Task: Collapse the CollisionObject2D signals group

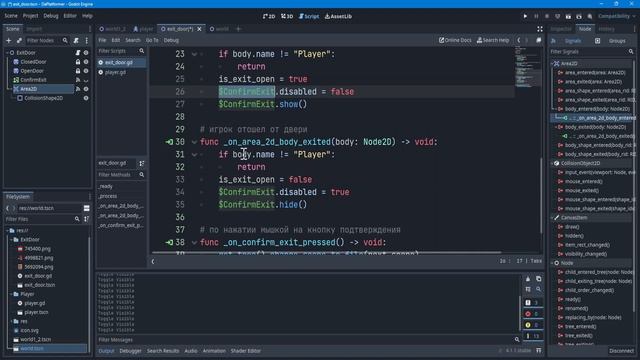Action: [552, 163]
